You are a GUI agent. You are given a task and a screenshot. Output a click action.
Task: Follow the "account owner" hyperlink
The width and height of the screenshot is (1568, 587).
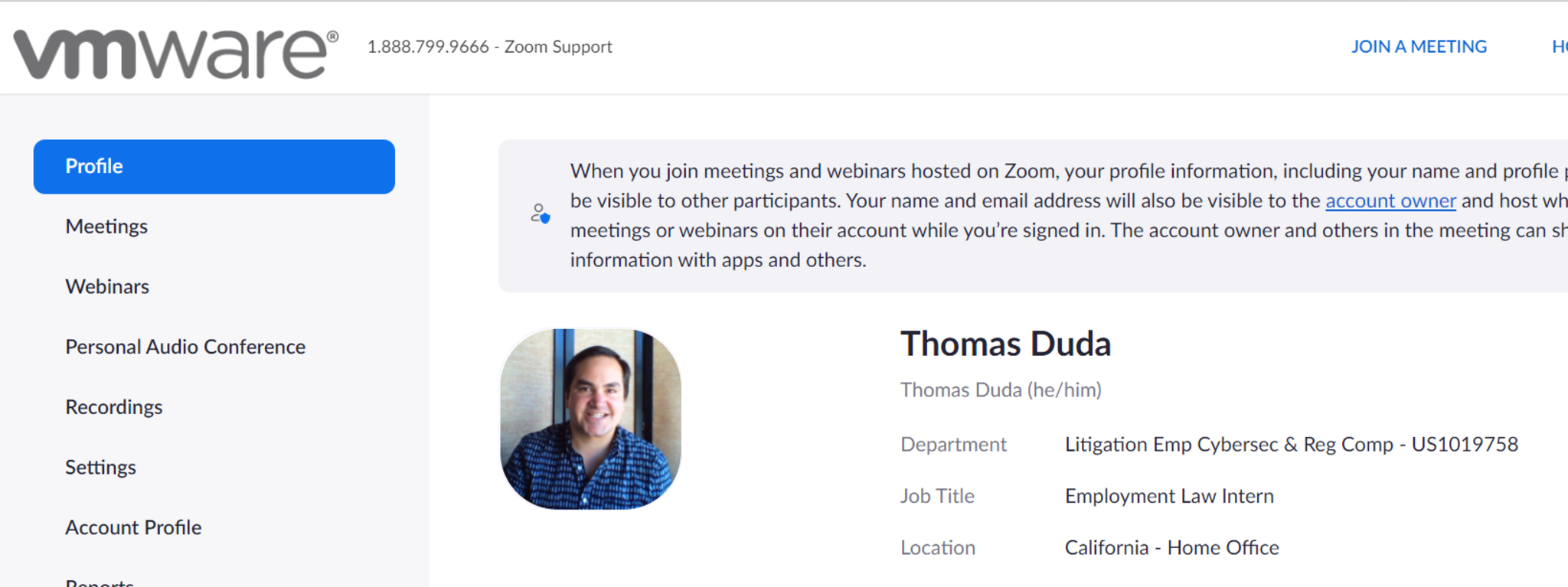point(1390,201)
